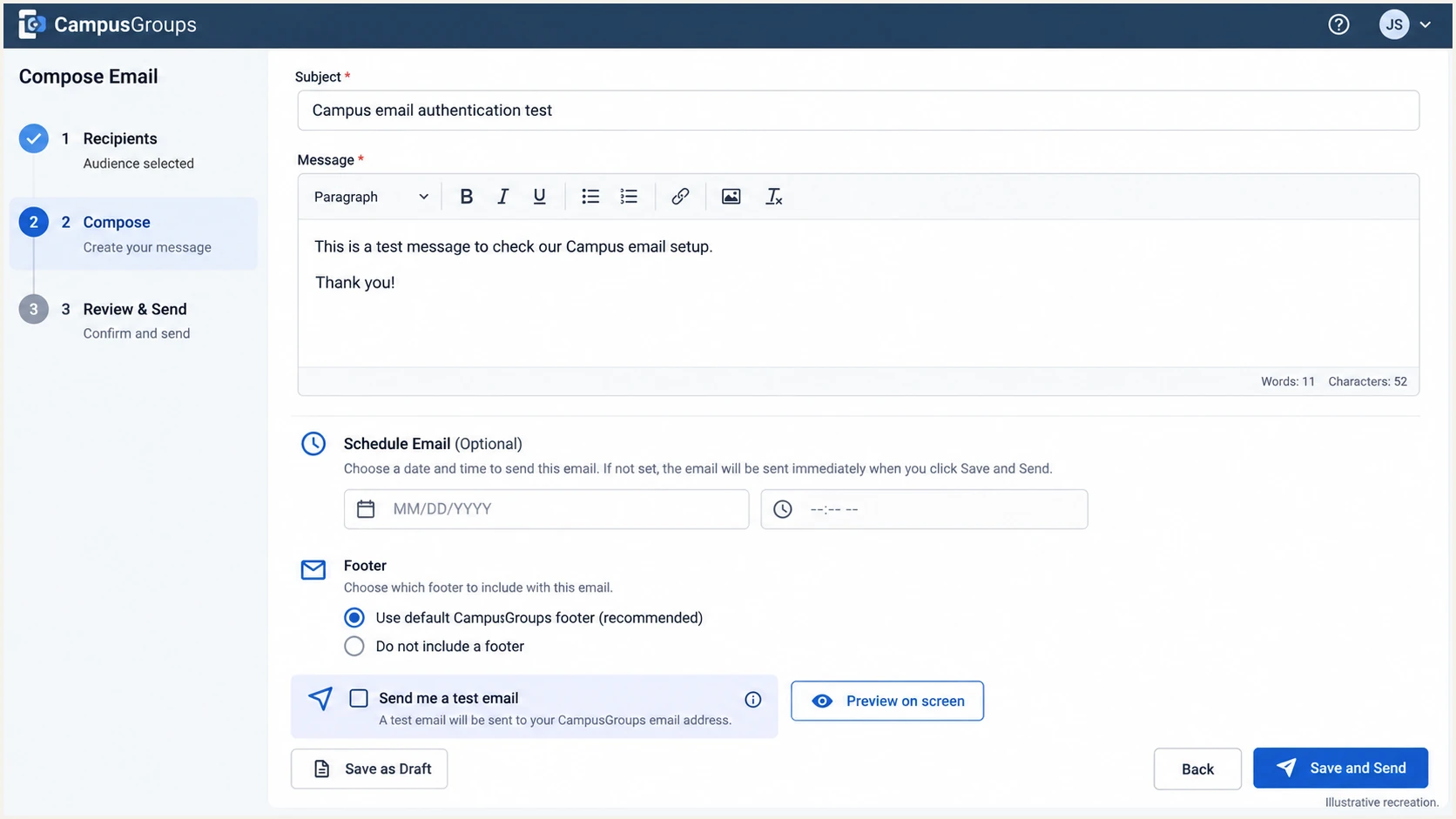Select the Compose step
The image size is (1456, 819).
click(133, 233)
